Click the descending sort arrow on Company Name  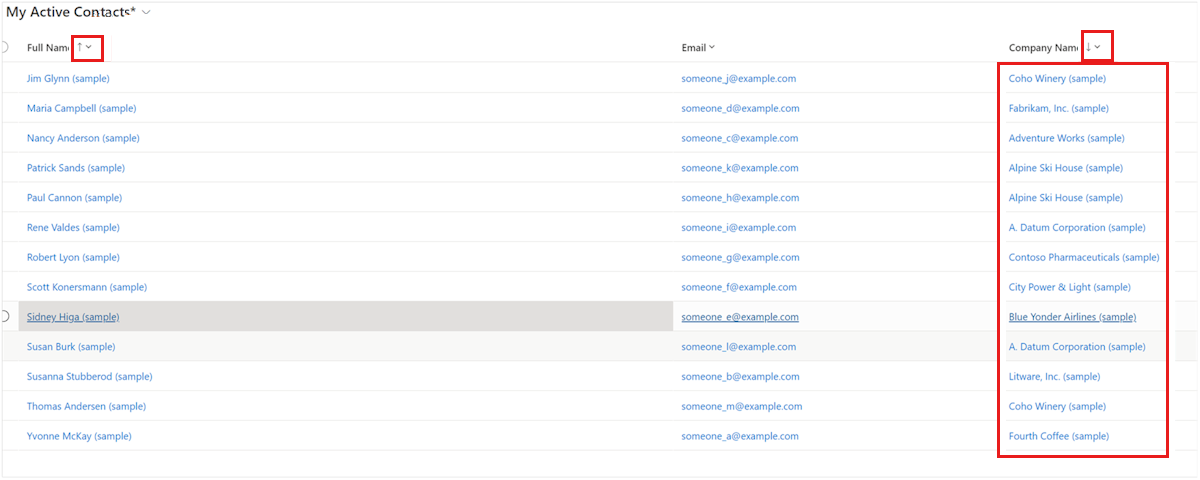(1088, 47)
